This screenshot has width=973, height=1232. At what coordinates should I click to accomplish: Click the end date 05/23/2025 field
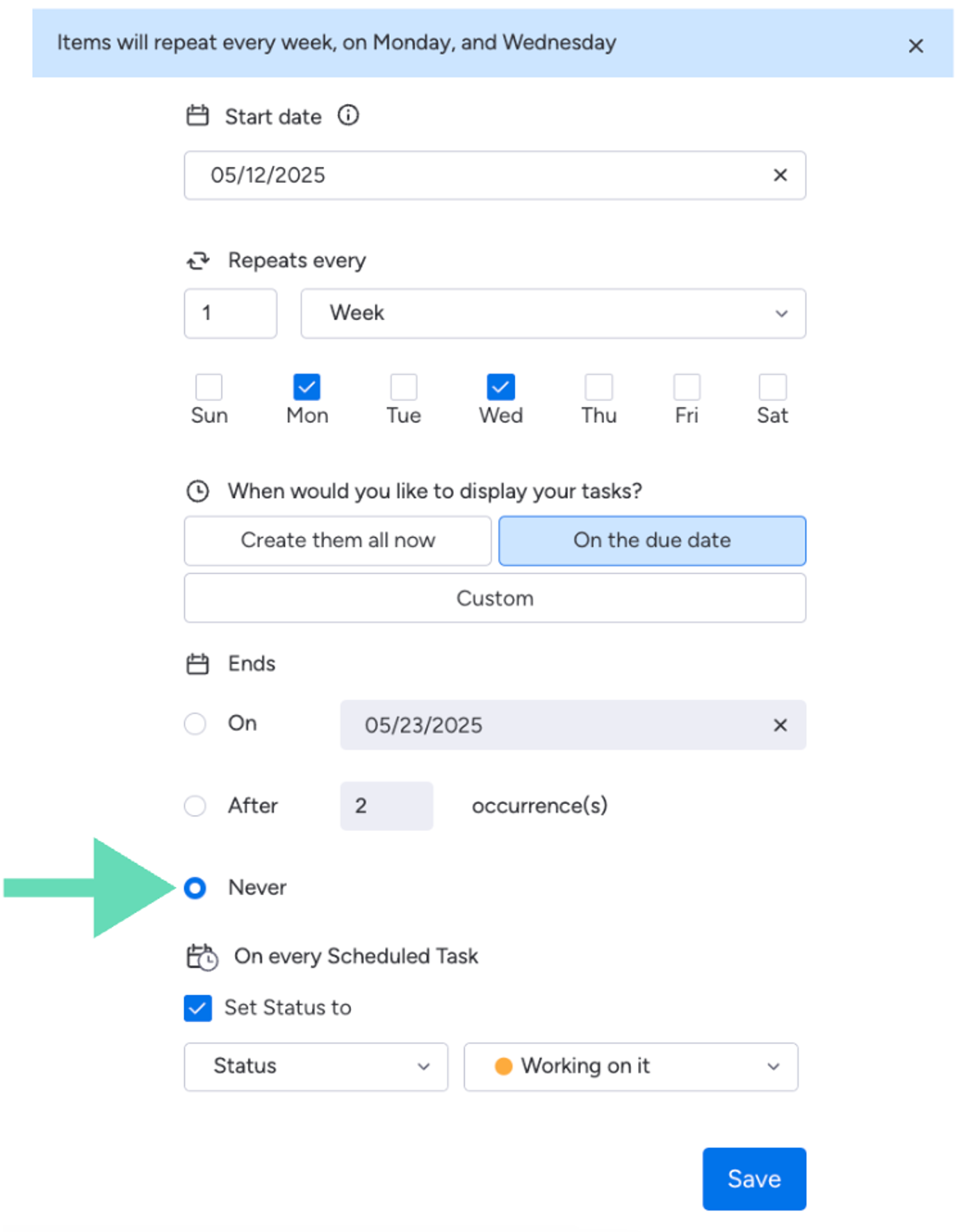[573, 725]
